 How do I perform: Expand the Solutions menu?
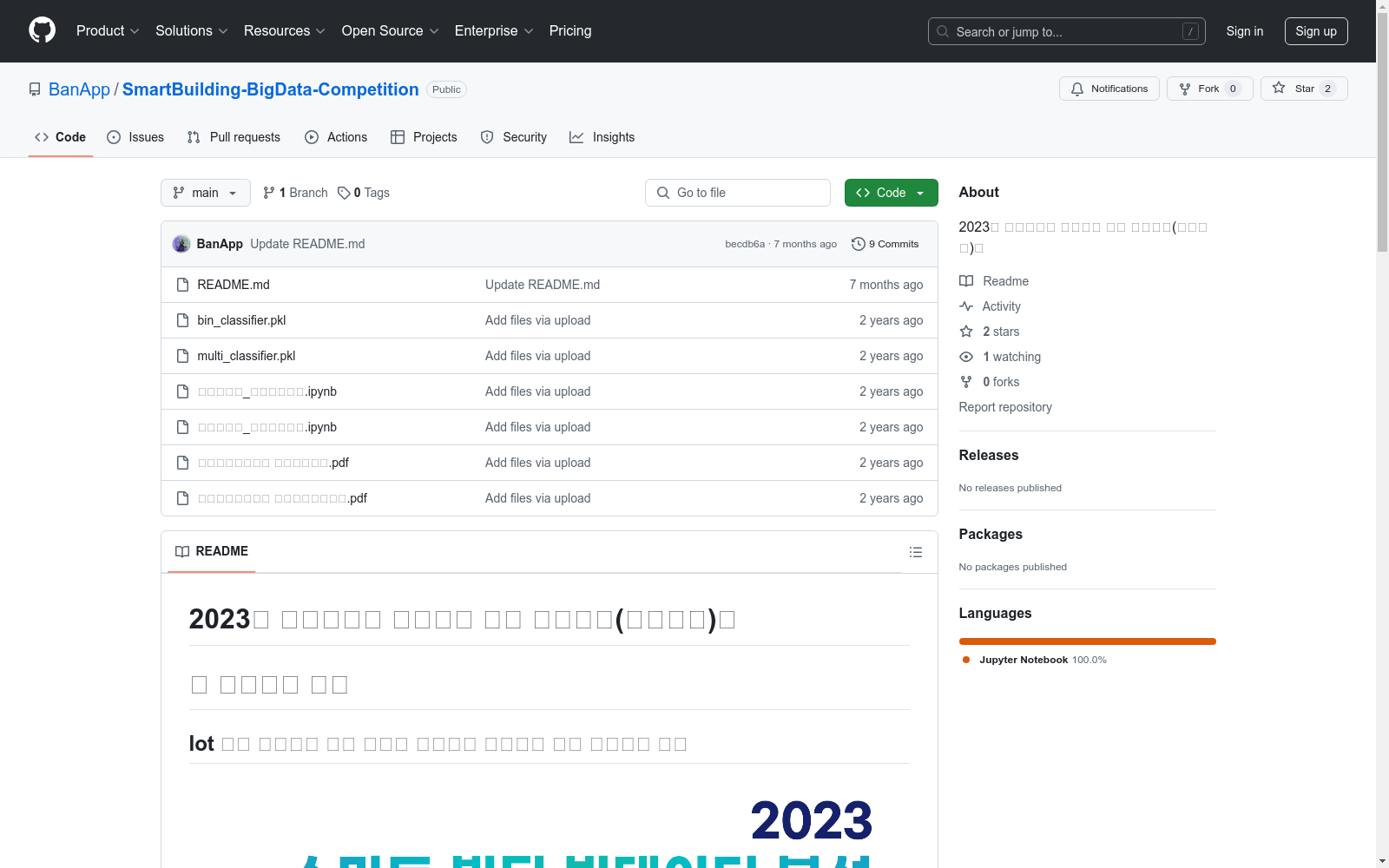tap(192, 31)
